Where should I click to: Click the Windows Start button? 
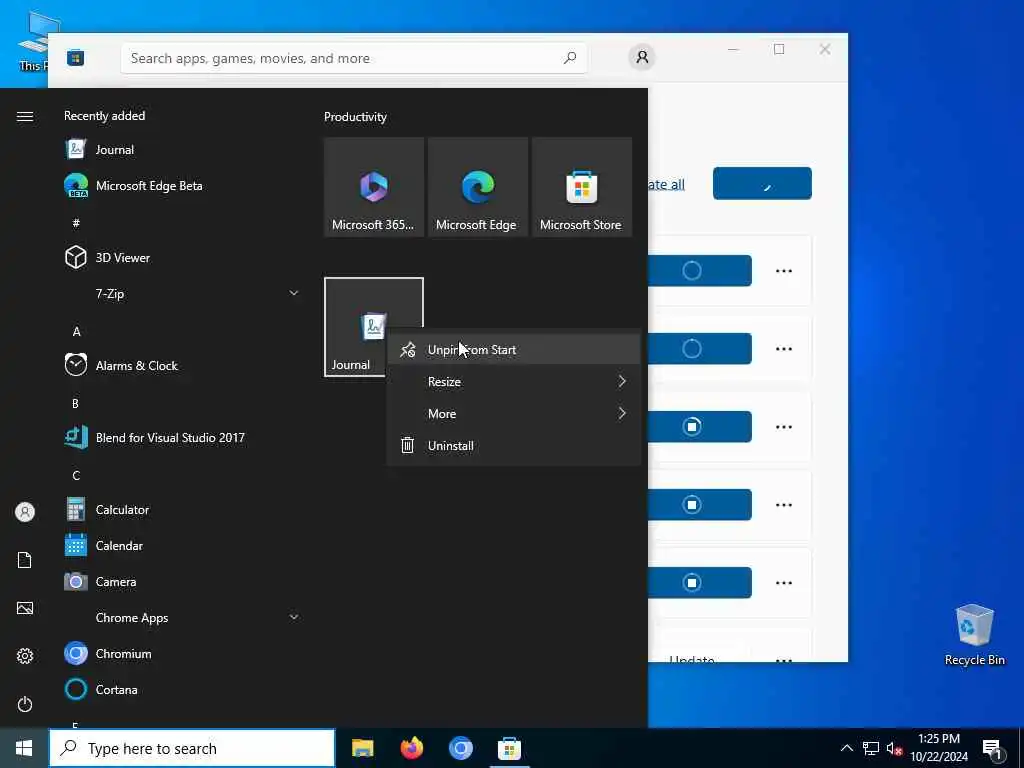pyautogui.click(x=24, y=748)
